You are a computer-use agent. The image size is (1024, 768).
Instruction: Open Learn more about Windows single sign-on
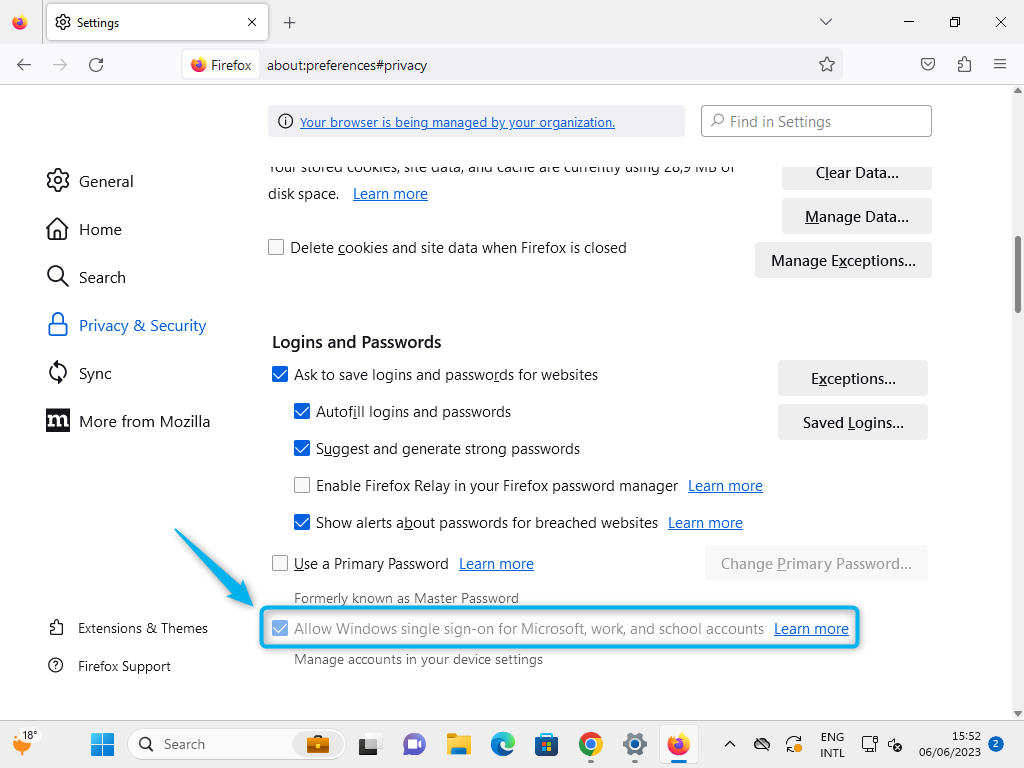click(811, 628)
